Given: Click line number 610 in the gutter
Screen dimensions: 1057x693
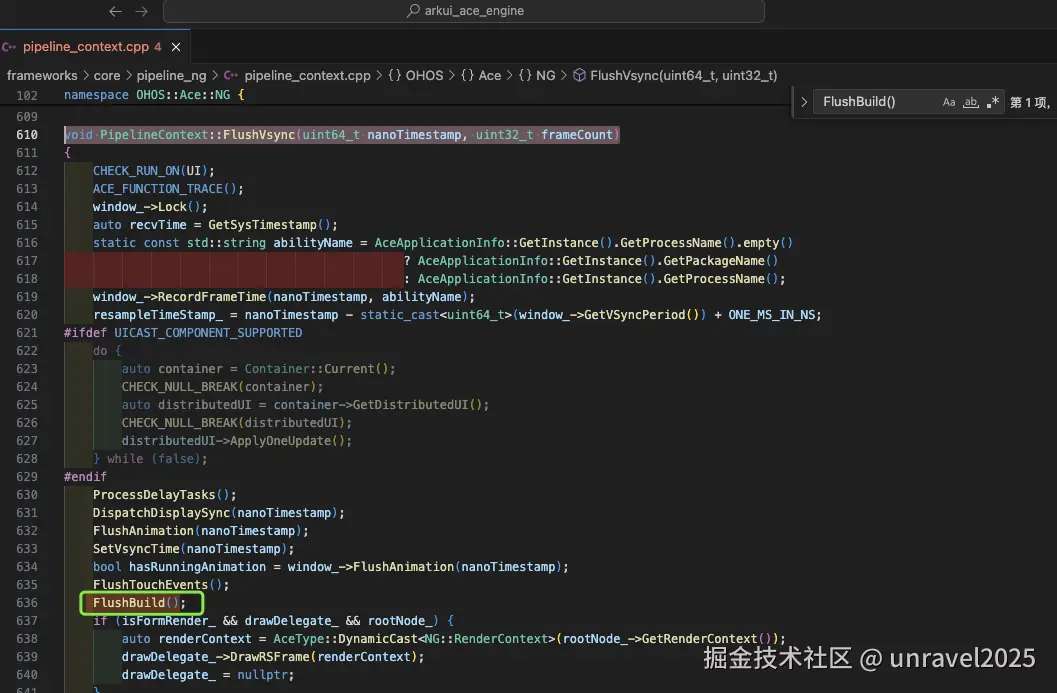Looking at the screenshot, I should click(27, 135).
